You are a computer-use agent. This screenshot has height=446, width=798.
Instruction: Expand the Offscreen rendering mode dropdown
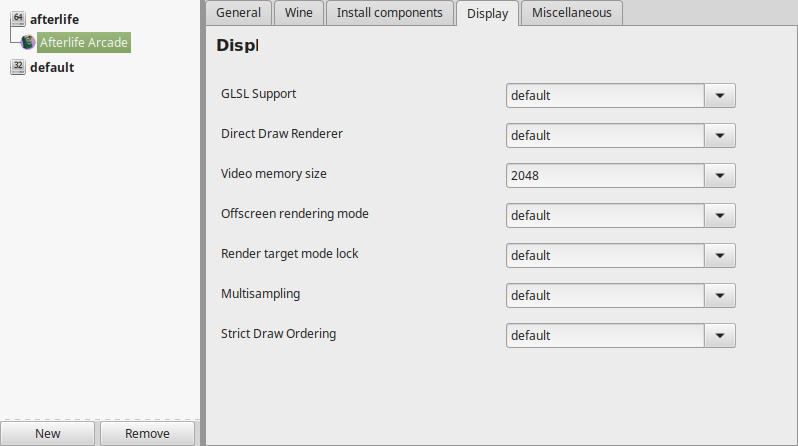point(720,215)
